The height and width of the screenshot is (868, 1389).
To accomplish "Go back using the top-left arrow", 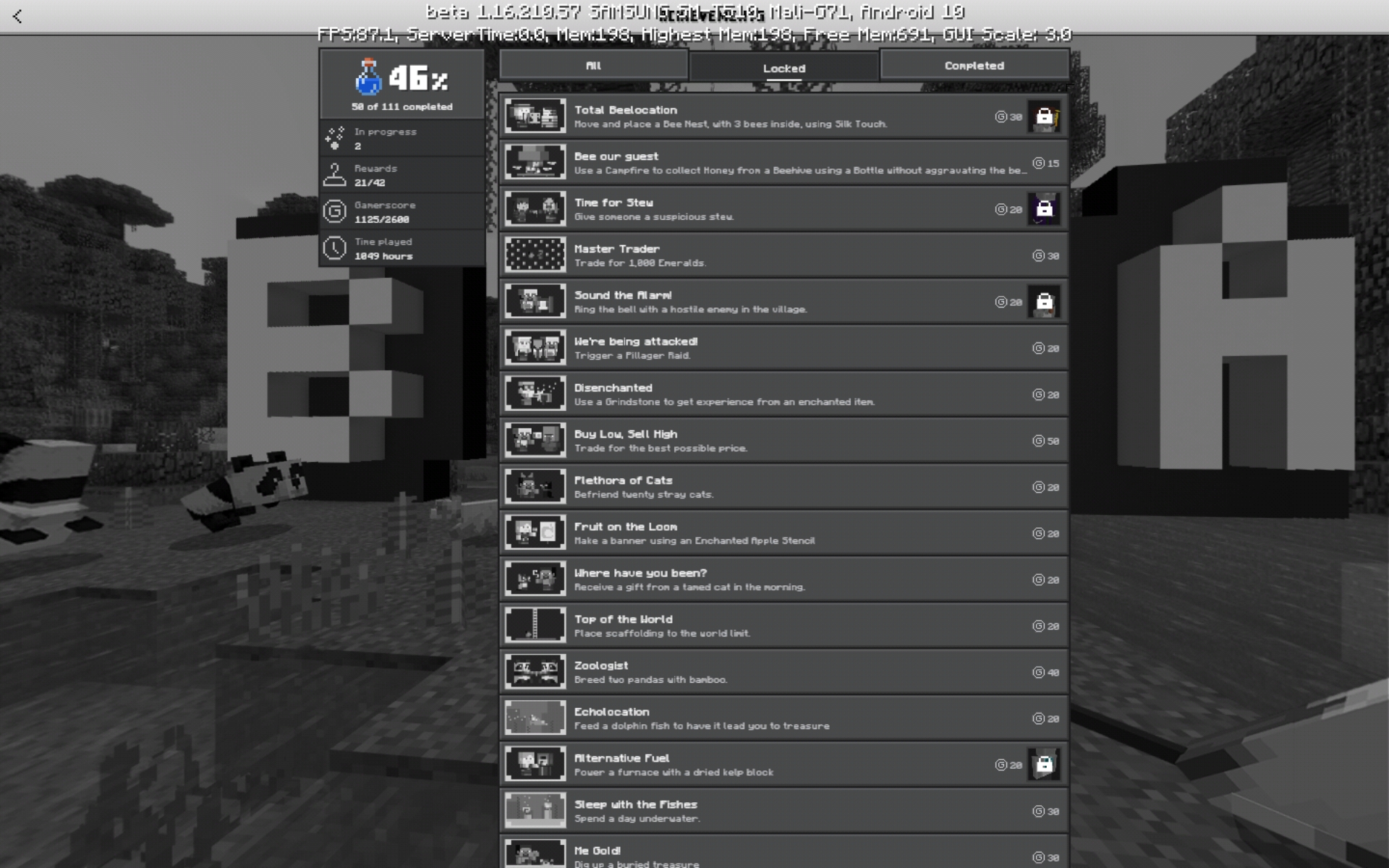I will [x=17, y=16].
